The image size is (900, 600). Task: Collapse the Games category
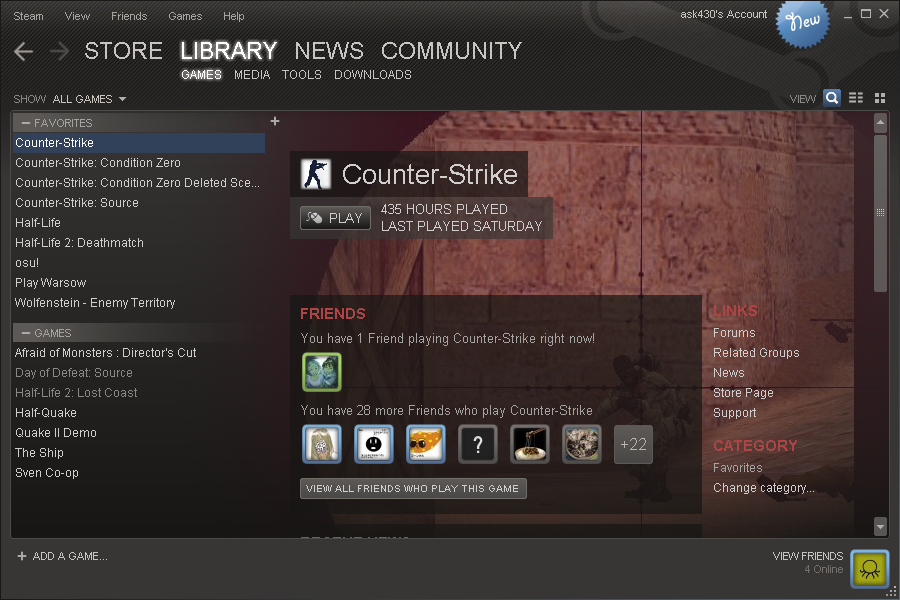(x=26, y=333)
